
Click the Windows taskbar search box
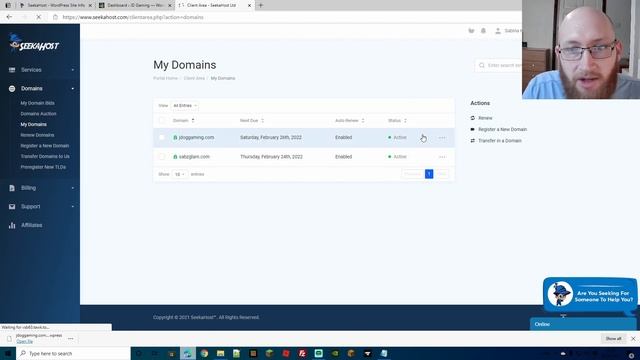(x=73, y=353)
